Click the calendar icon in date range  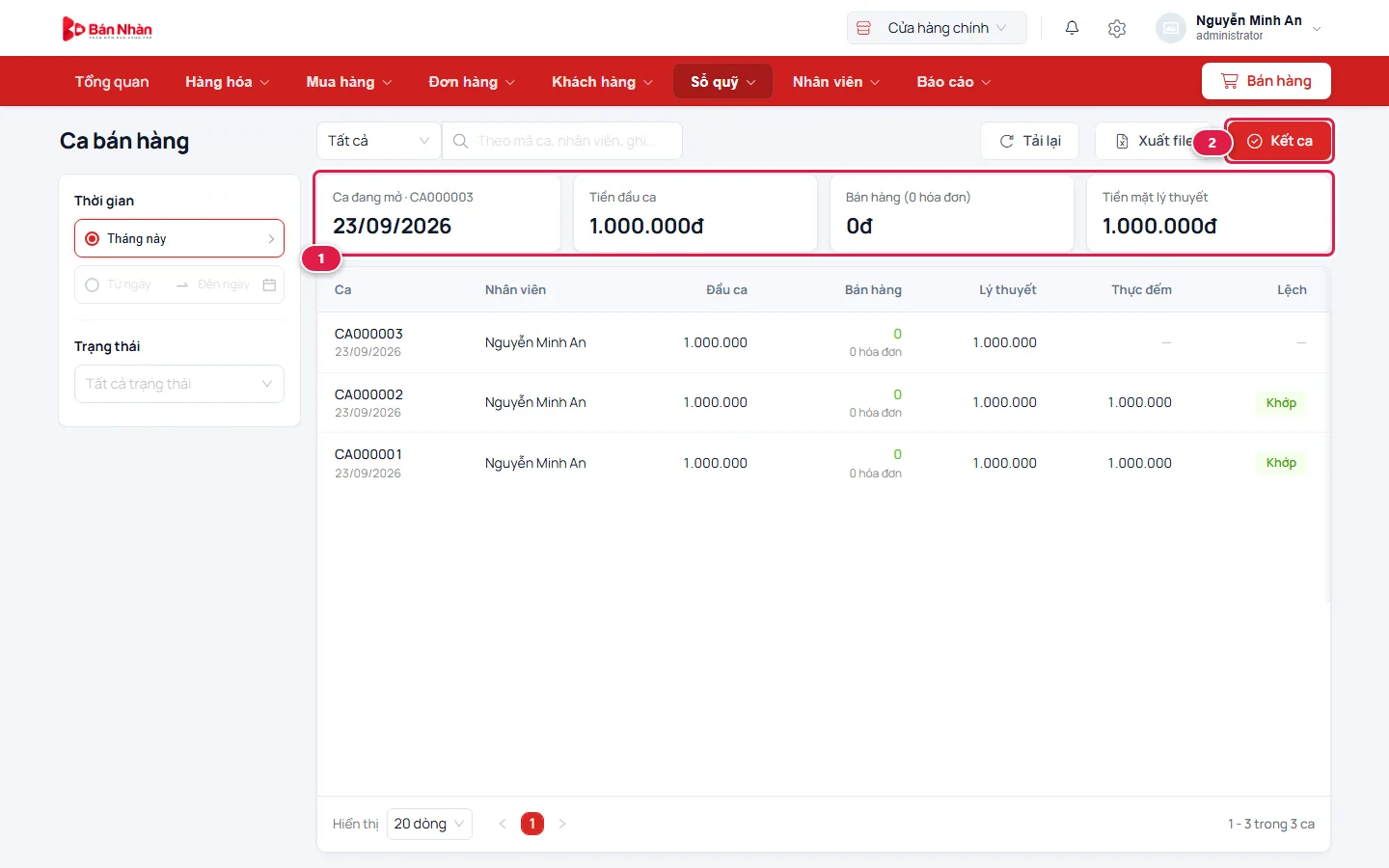click(x=269, y=285)
